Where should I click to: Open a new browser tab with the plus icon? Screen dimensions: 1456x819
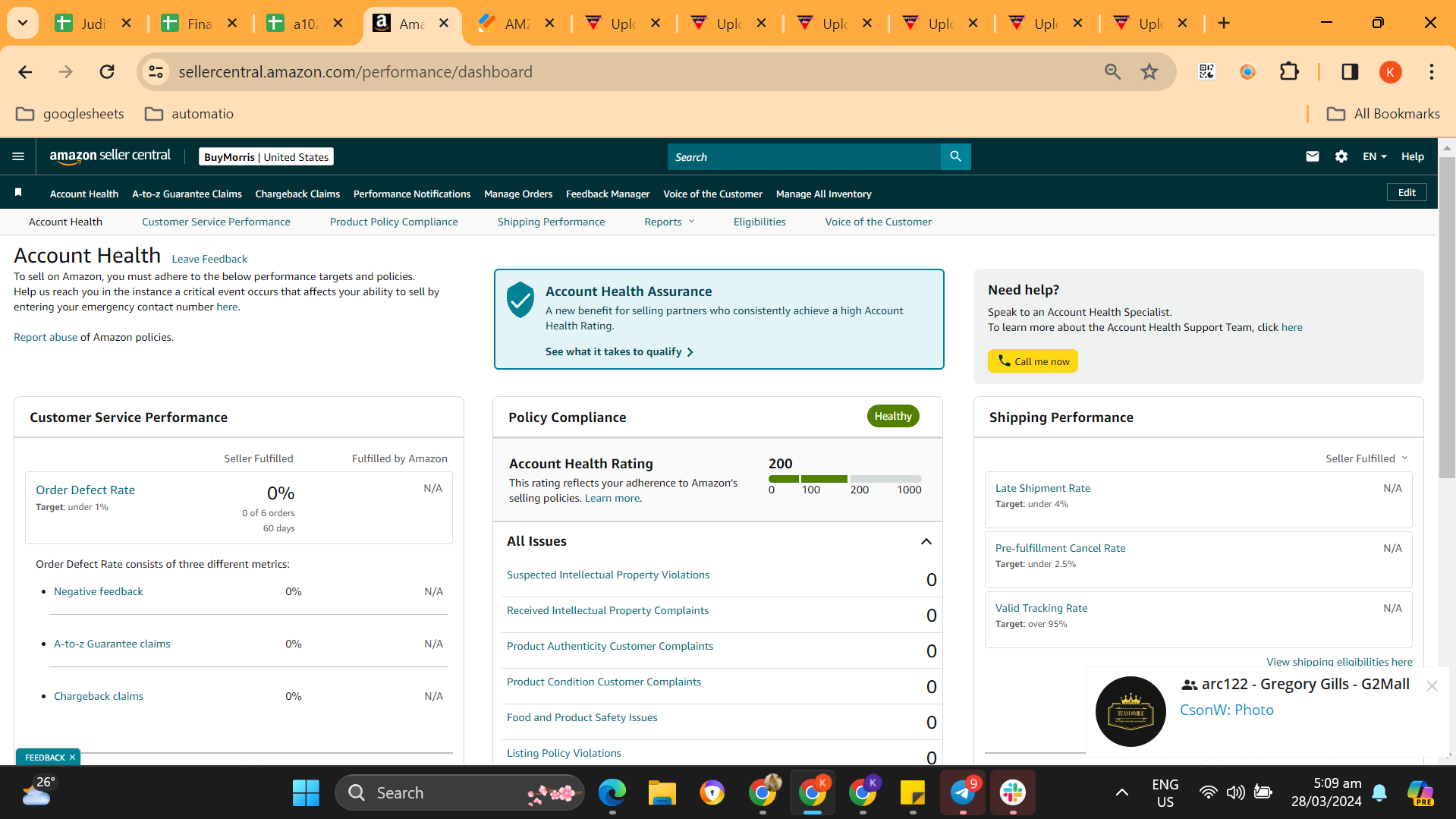[x=1224, y=24]
